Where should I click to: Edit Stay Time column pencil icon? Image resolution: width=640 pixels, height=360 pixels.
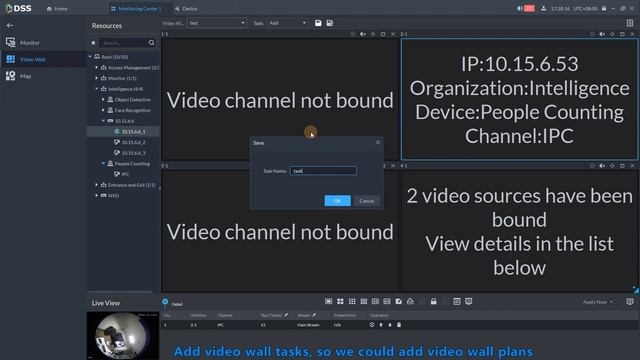(x=286, y=315)
